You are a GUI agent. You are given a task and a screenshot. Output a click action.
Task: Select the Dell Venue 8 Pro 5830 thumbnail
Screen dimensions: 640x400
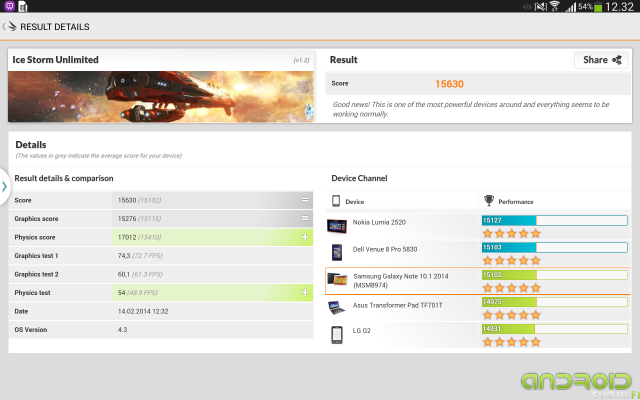pos(337,252)
